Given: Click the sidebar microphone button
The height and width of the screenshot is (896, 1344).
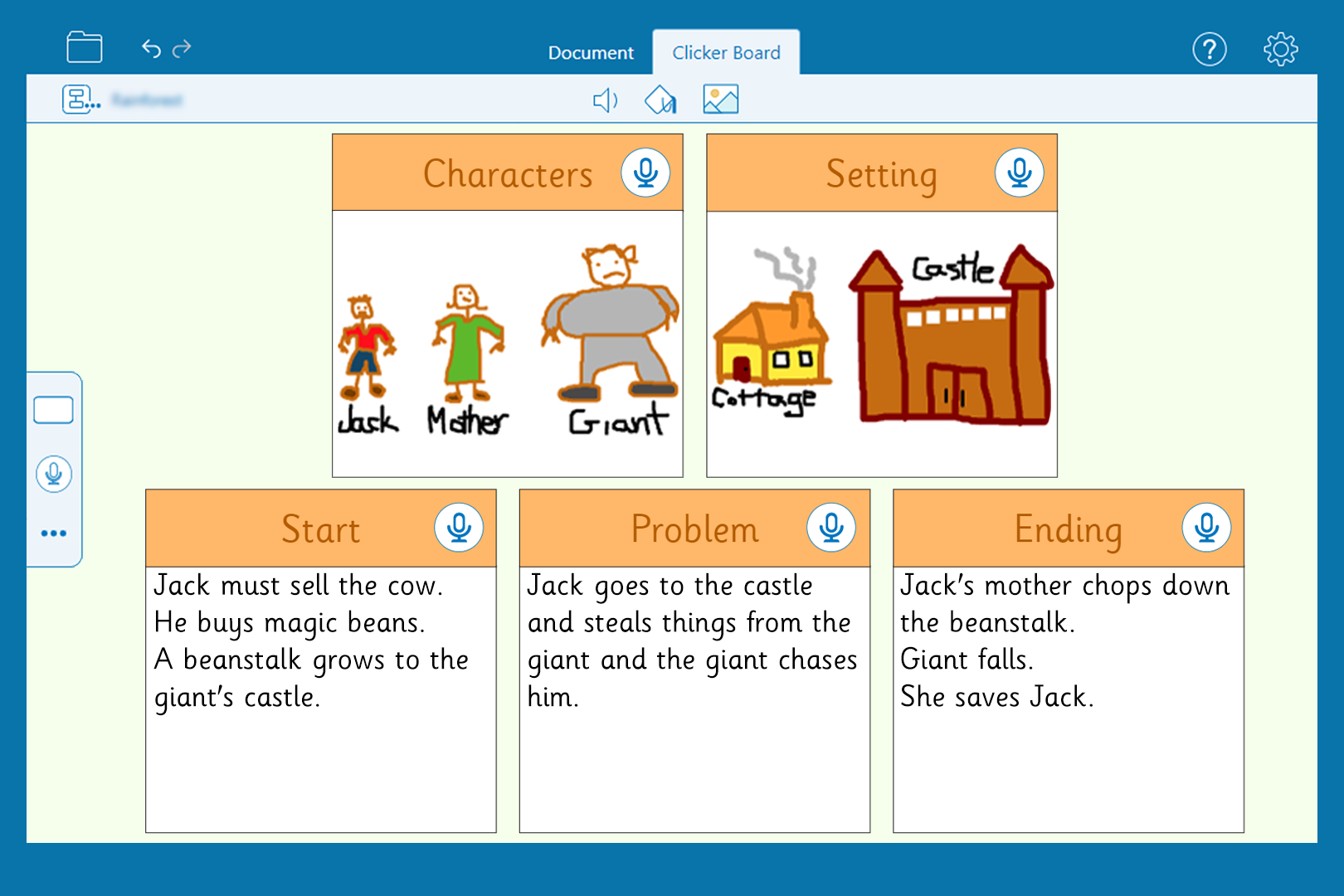Looking at the screenshot, I should click(54, 474).
